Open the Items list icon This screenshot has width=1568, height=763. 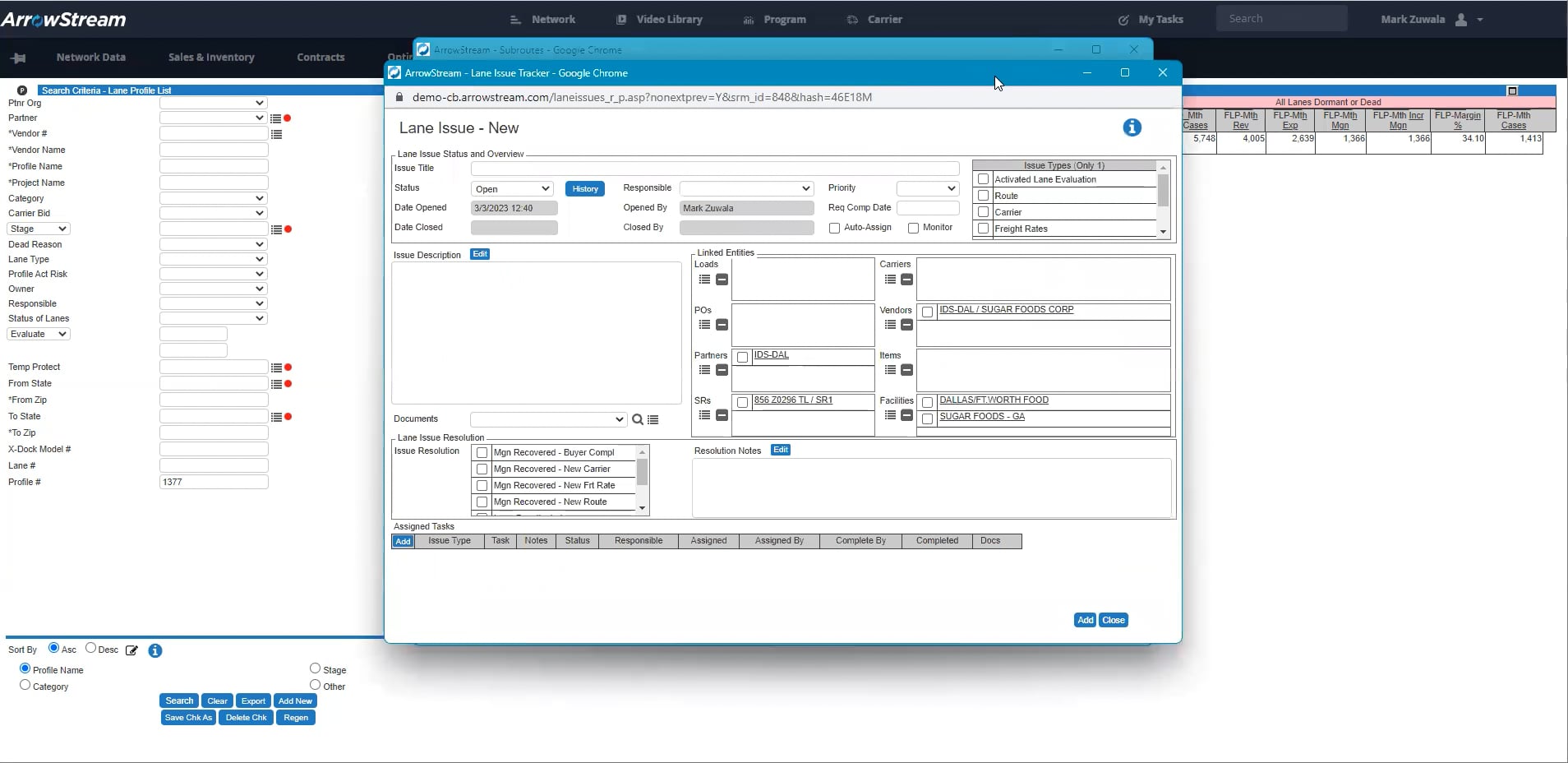(890, 370)
